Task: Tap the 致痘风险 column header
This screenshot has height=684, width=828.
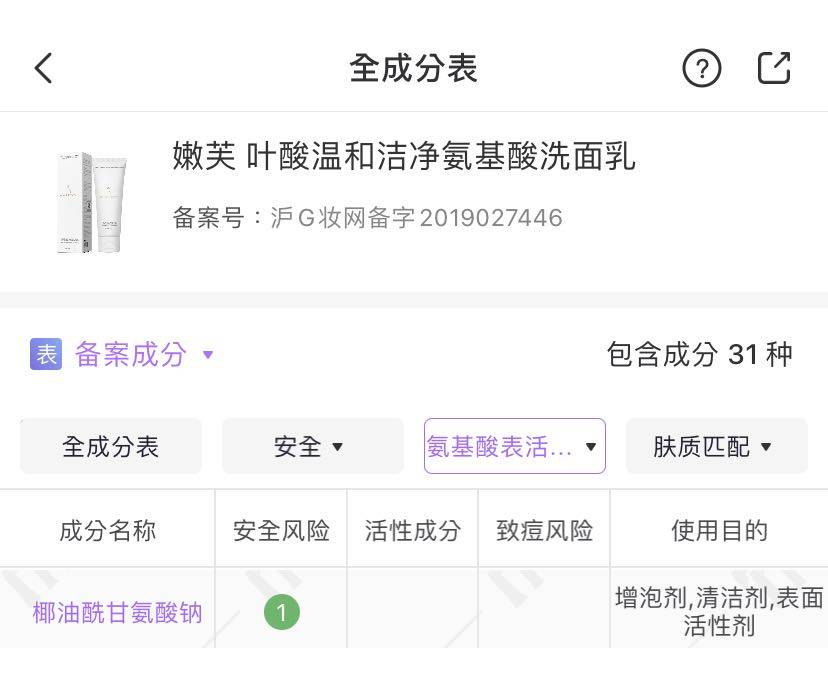Action: coord(544,530)
